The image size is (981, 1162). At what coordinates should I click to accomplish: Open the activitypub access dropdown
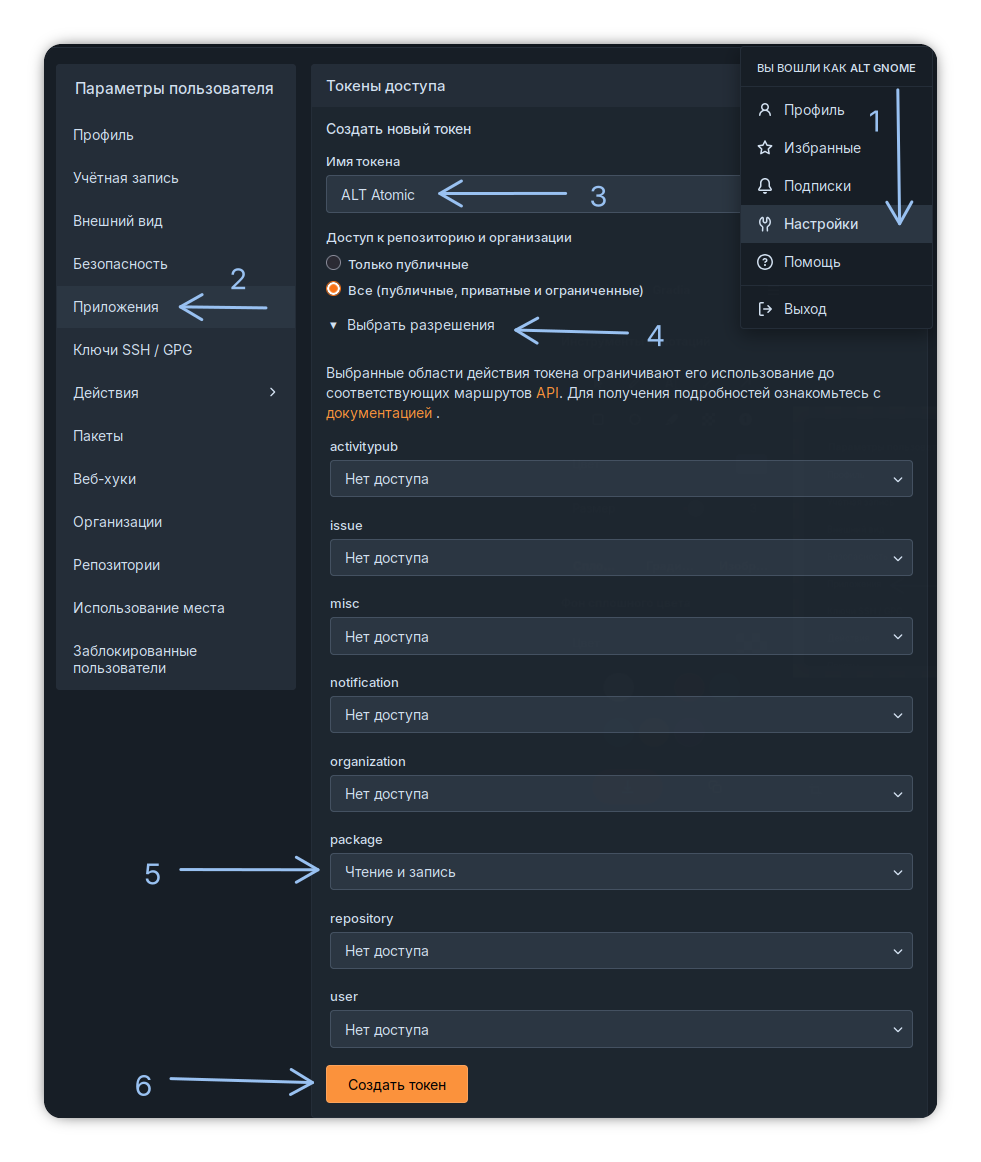[620, 479]
